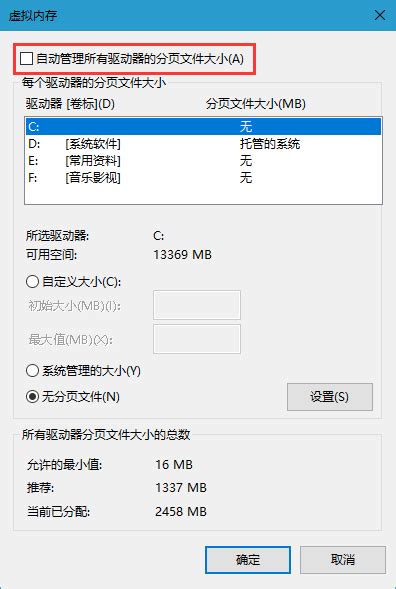The image size is (396, 589).
Task: Focus the 最大值(MB) input box
Action: click(197, 339)
